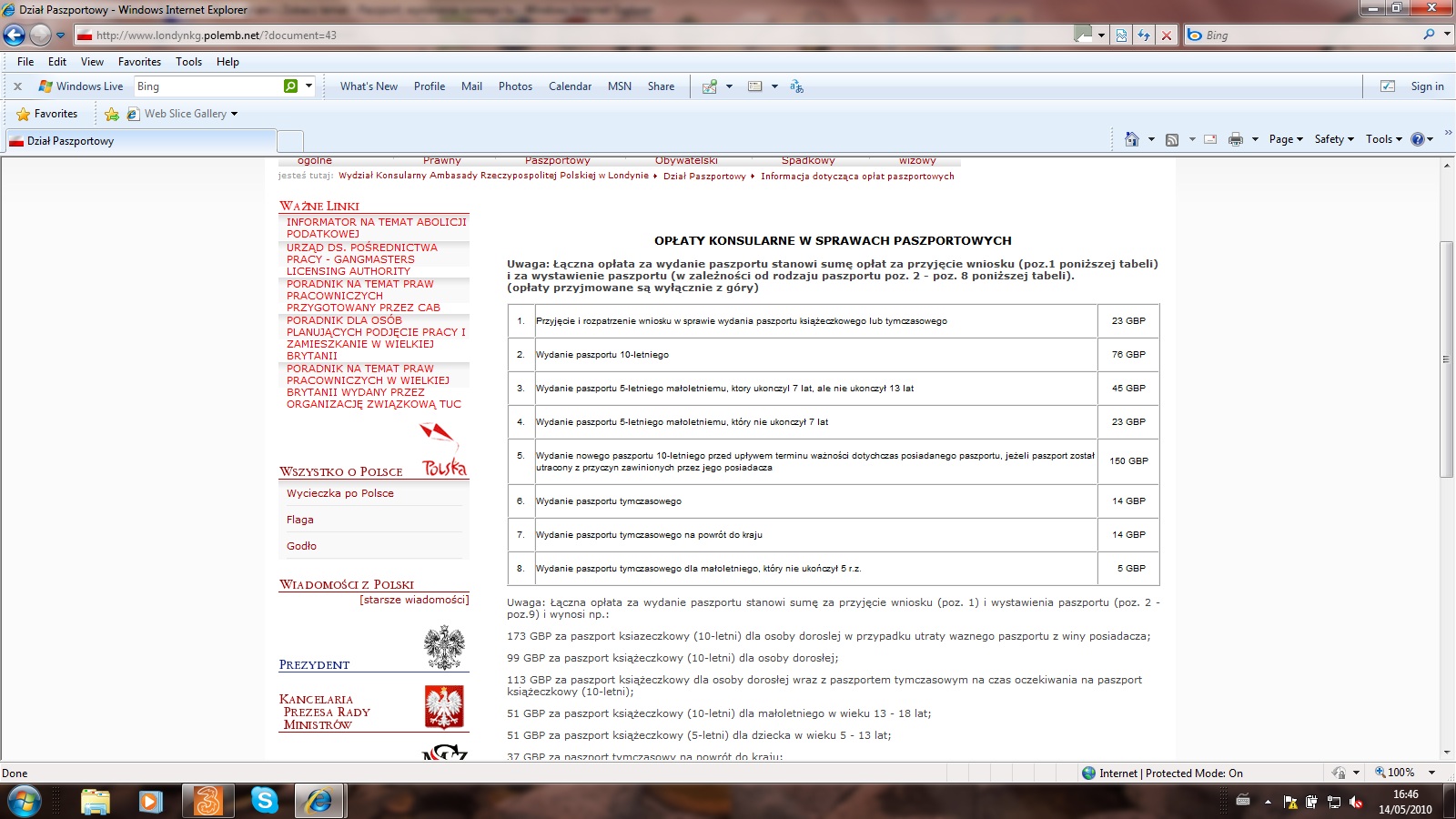
Task: Open the Favorites menu in menu bar
Action: tap(139, 62)
